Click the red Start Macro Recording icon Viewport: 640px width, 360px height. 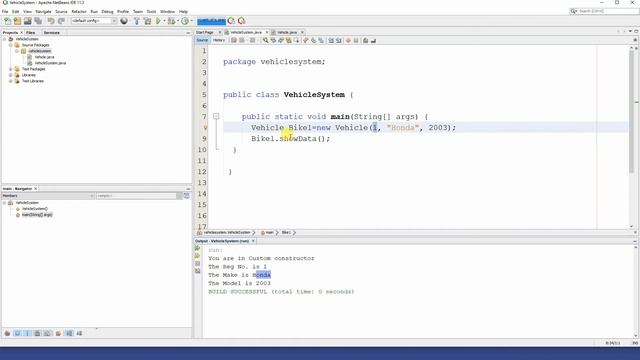point(348,40)
